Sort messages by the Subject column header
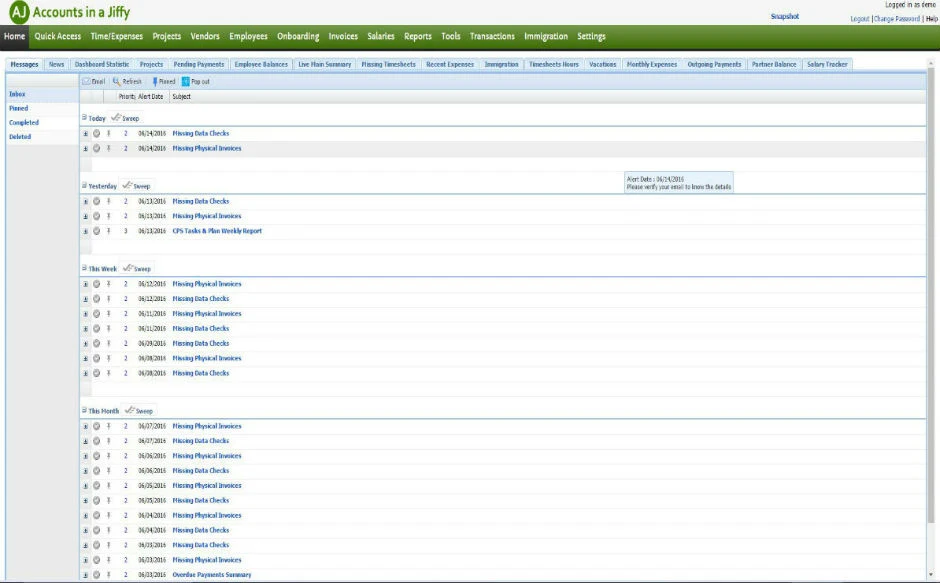The width and height of the screenshot is (940, 583). click(182, 97)
